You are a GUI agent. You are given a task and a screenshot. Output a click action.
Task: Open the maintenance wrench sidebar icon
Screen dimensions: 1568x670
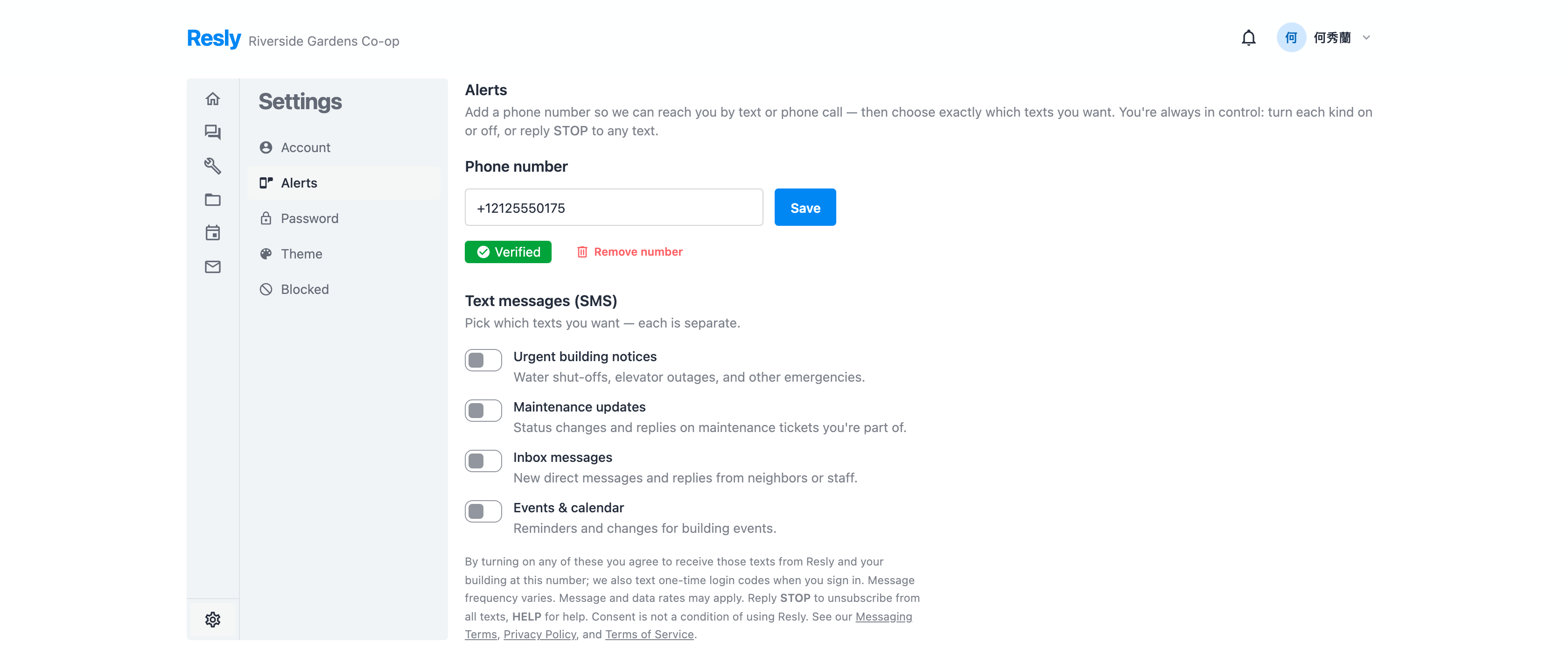click(212, 166)
